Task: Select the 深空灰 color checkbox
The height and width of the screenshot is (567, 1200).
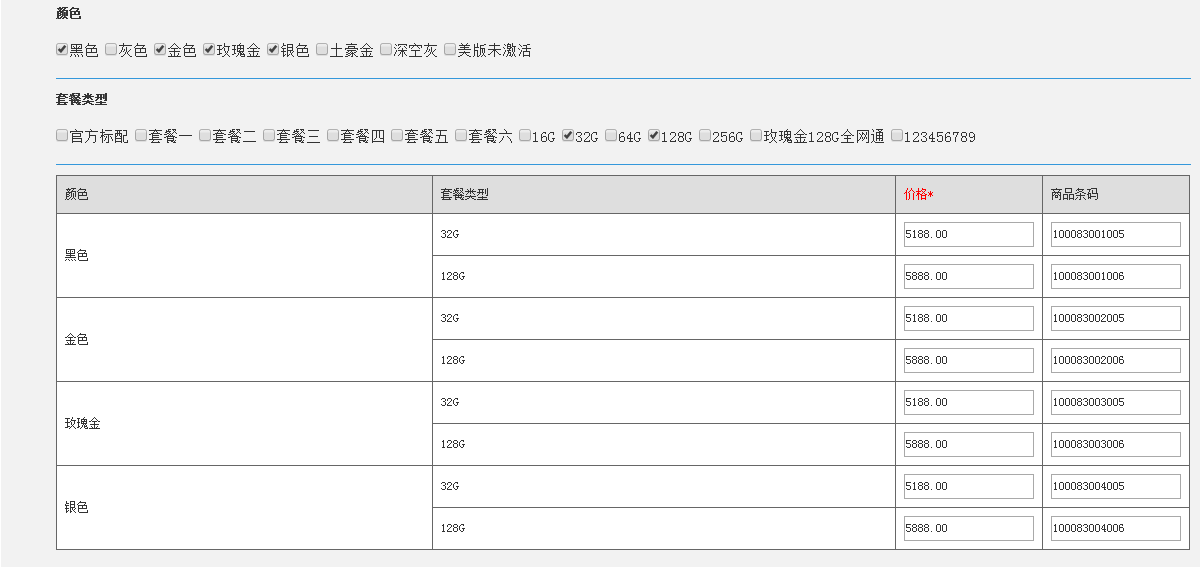Action: pos(386,49)
